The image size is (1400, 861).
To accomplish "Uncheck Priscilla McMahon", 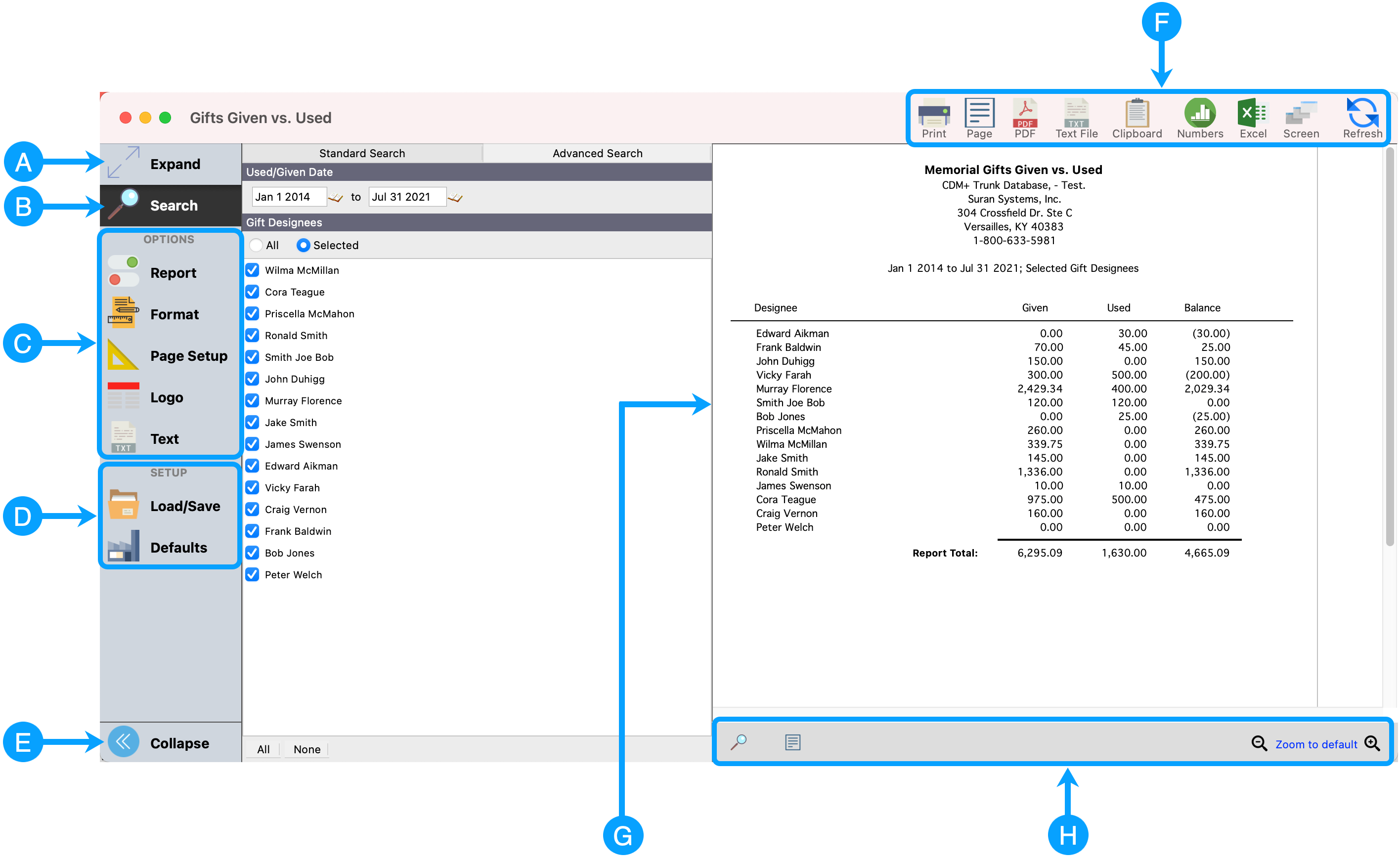I will click(x=252, y=314).
